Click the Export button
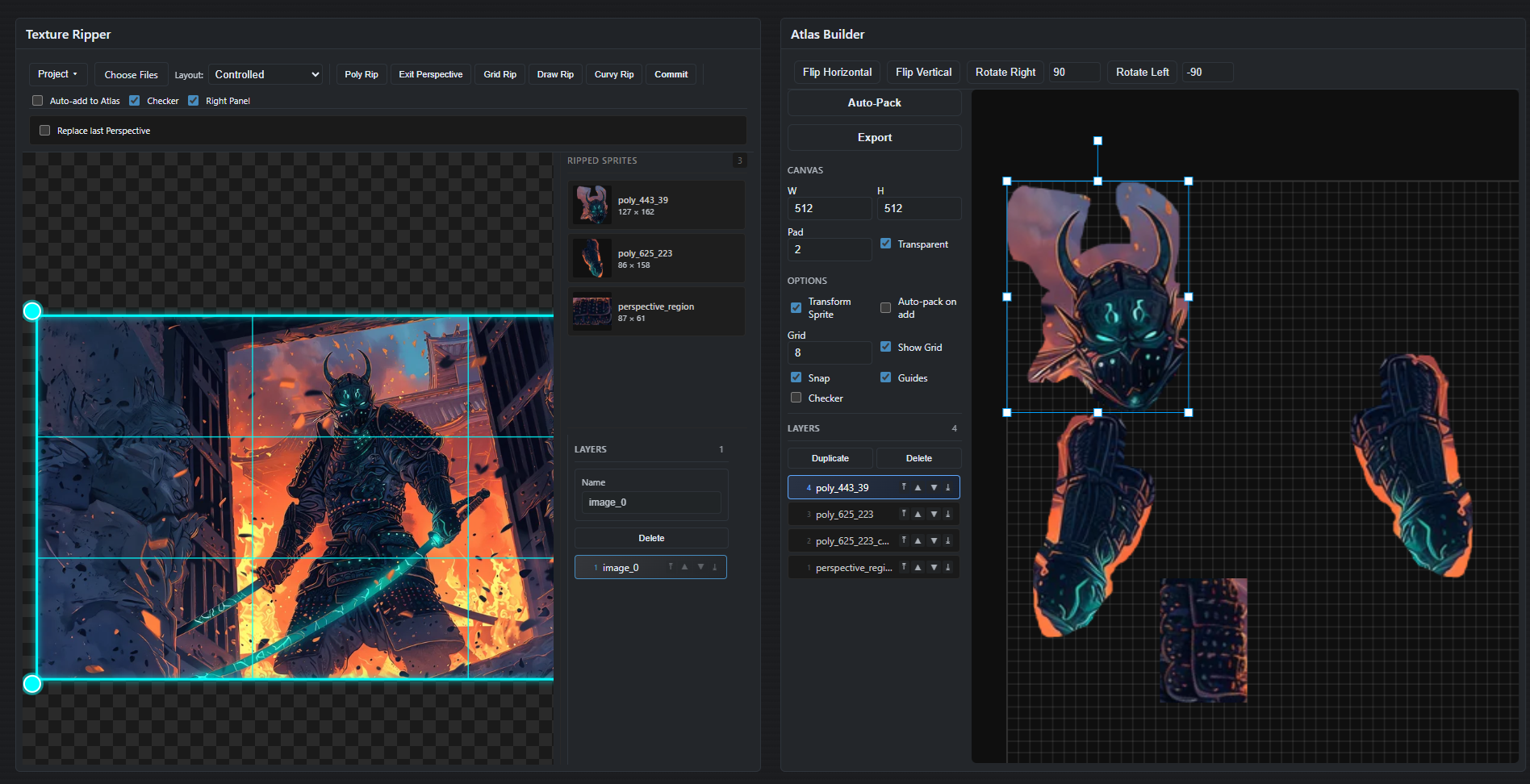This screenshot has width=1530, height=784. click(874, 138)
